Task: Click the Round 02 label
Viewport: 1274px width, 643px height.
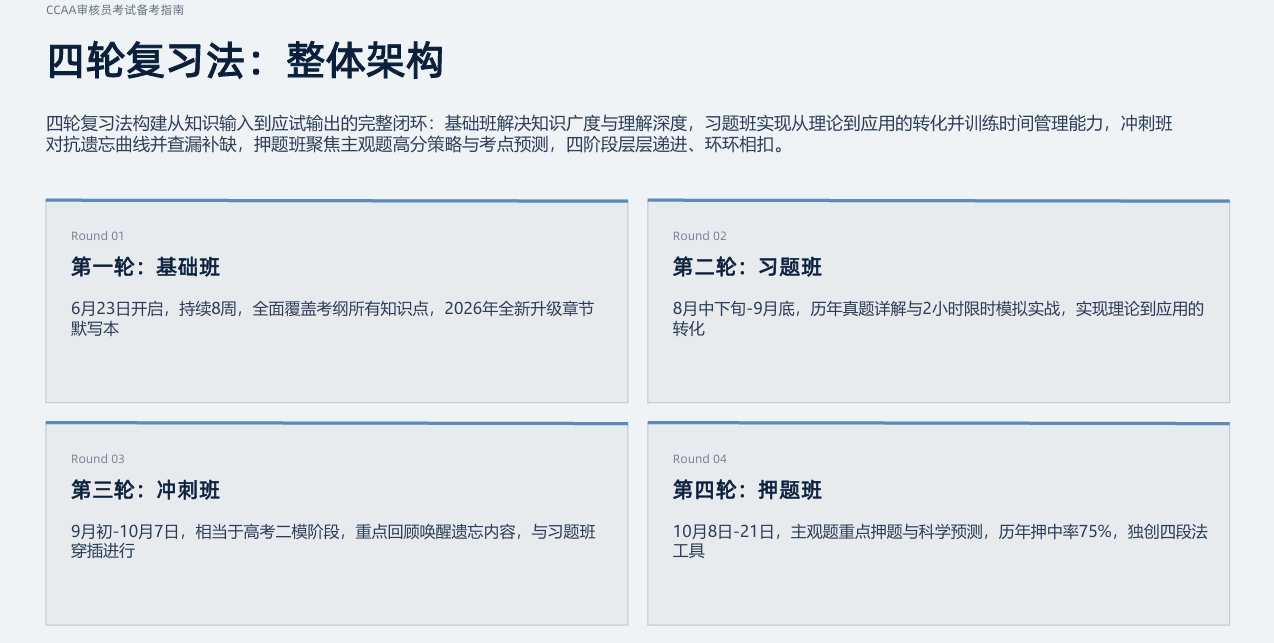Action: tap(700, 236)
